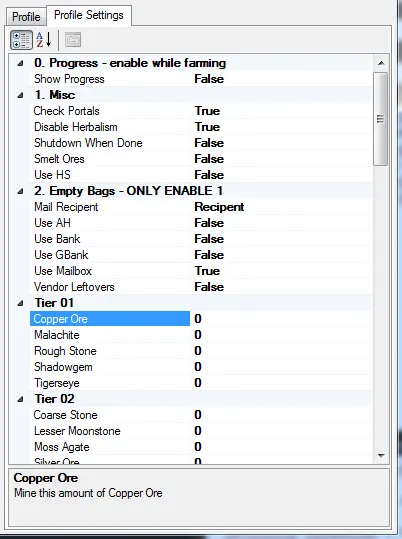Collapse the 0. Progress category
Screen dimensions: 402x539
tap(20, 63)
